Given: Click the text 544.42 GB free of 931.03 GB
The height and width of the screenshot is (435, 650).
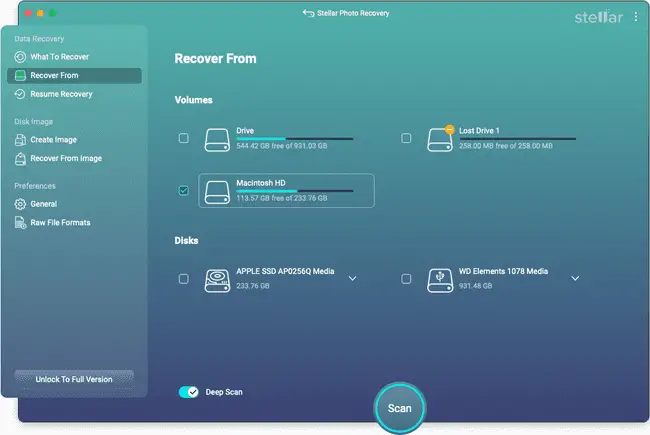Looking at the screenshot, I should point(282,146).
